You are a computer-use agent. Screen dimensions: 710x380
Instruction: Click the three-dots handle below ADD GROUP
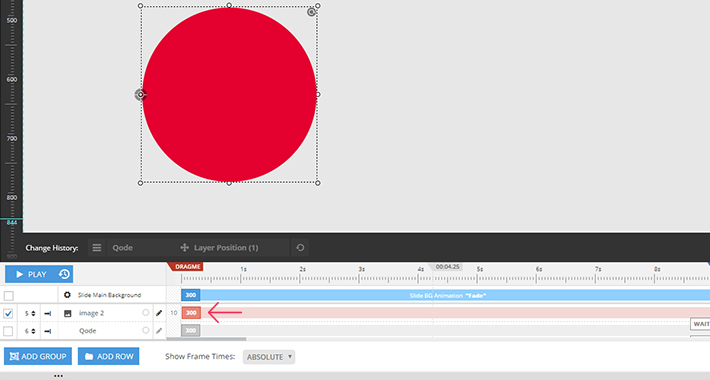point(58,375)
